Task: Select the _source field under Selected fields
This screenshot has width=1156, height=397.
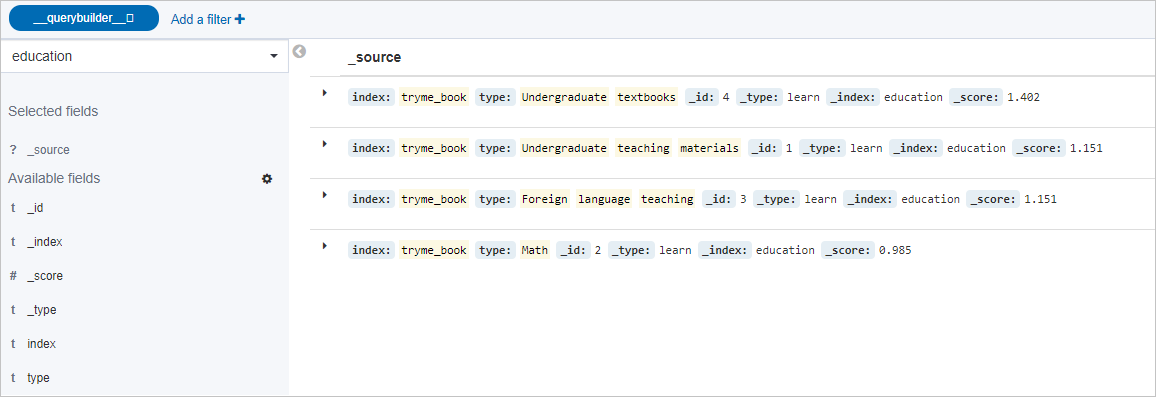Action: pos(49,150)
